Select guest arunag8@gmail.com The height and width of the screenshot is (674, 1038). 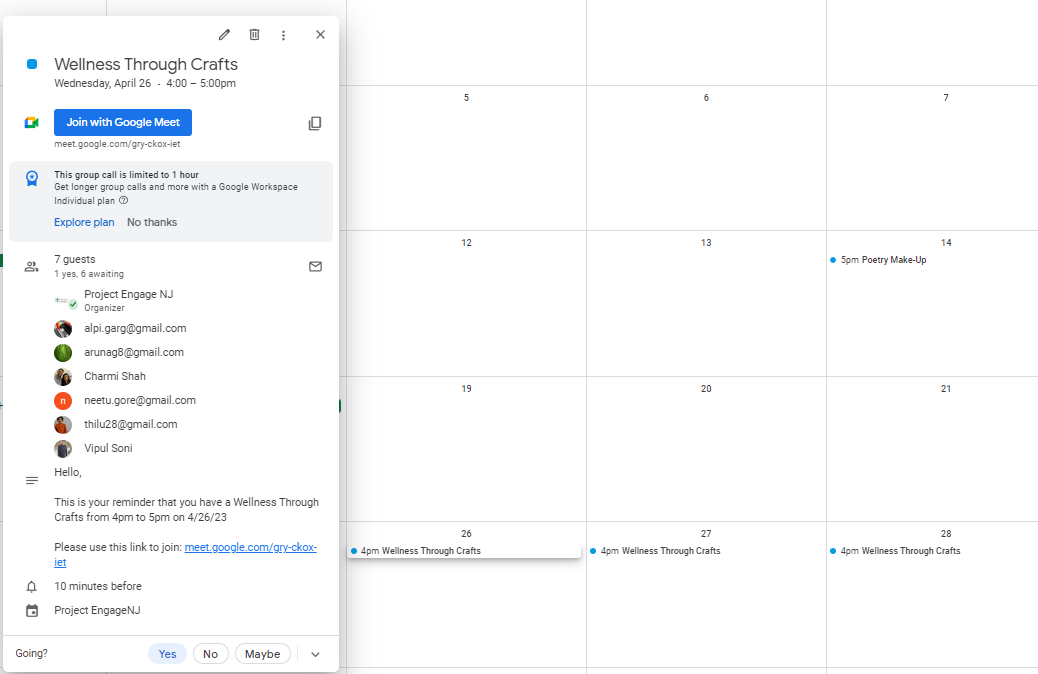[x=134, y=352]
